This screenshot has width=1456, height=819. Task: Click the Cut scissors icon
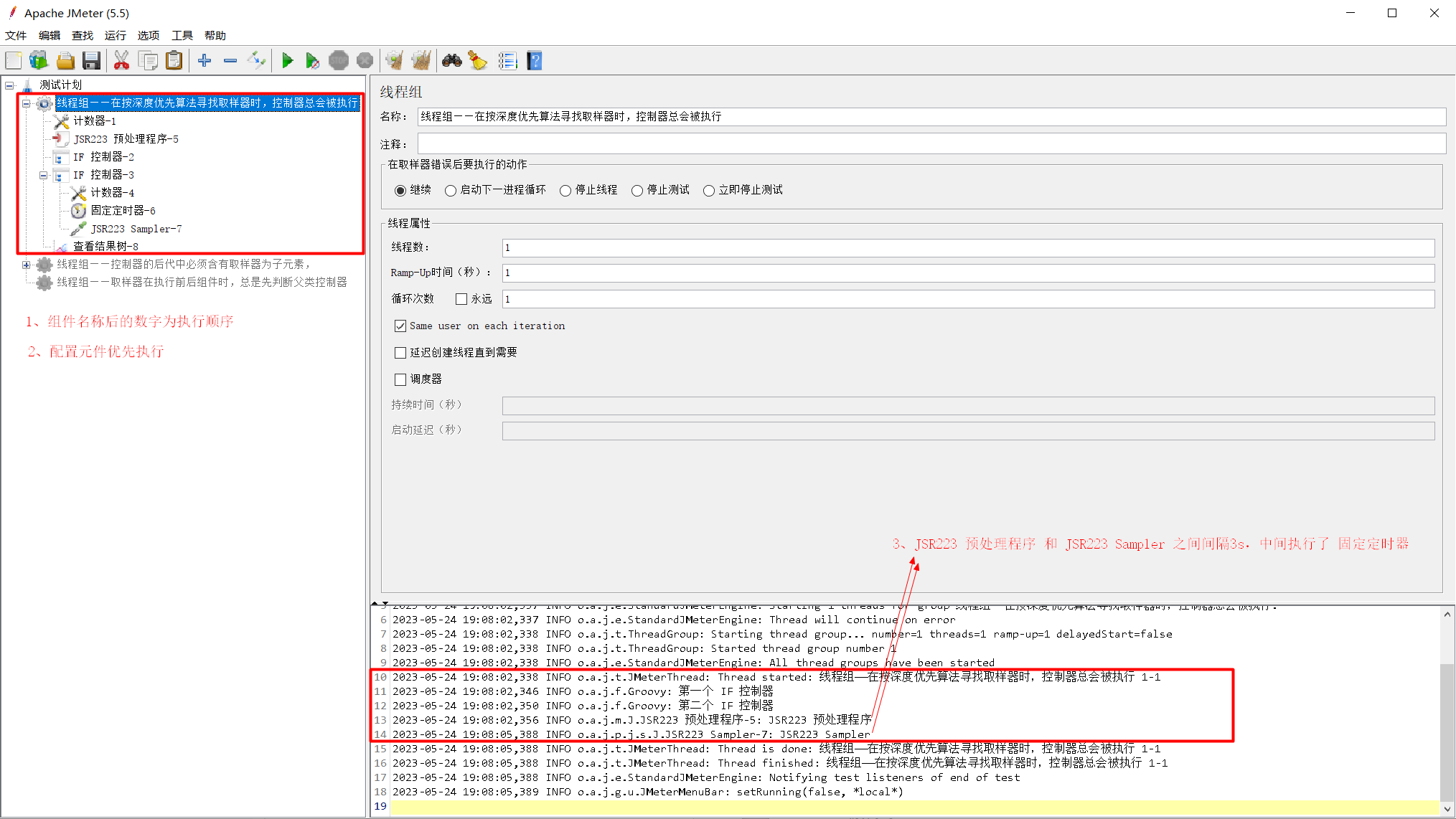122,61
